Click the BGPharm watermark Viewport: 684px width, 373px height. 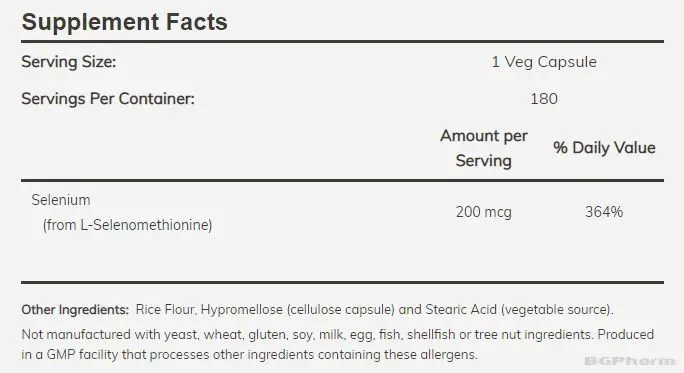click(630, 361)
